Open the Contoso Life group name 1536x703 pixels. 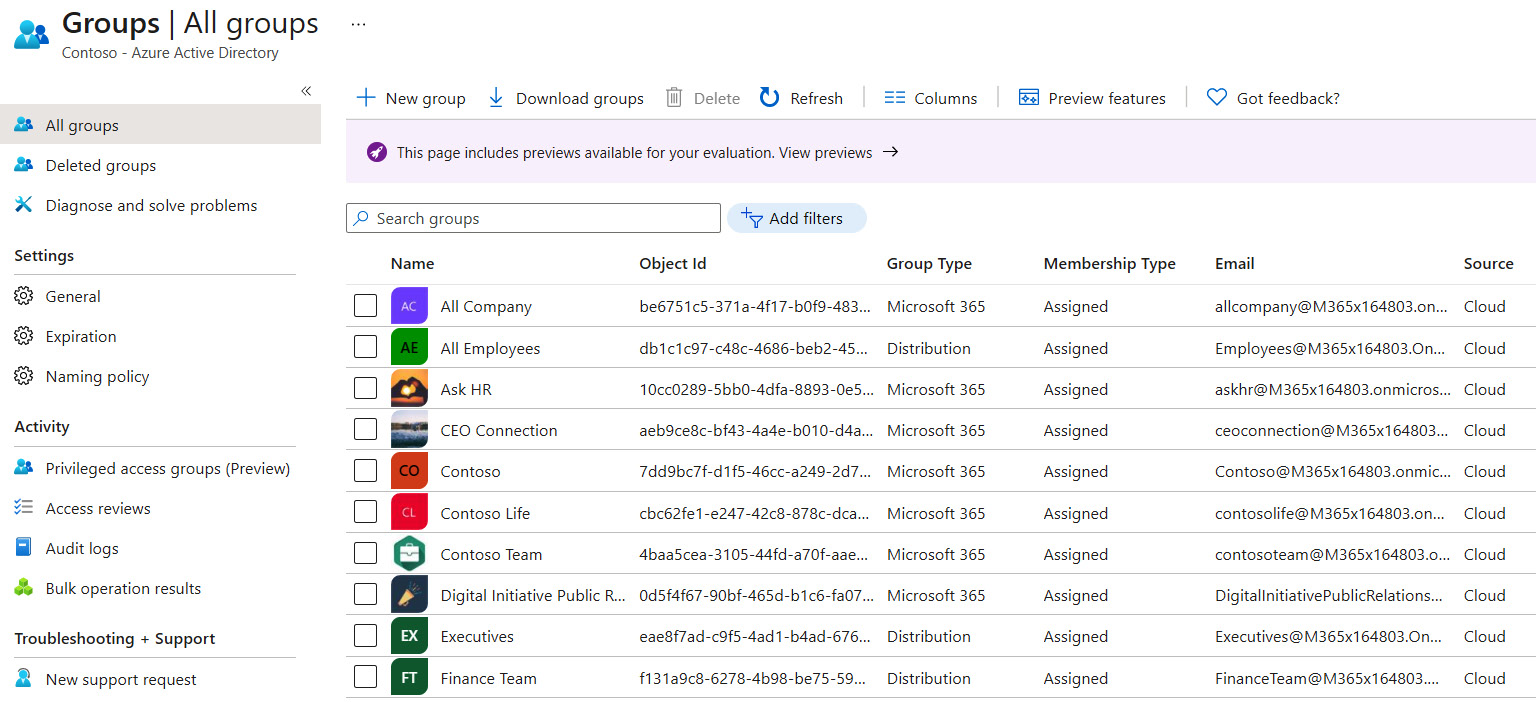[x=485, y=513]
